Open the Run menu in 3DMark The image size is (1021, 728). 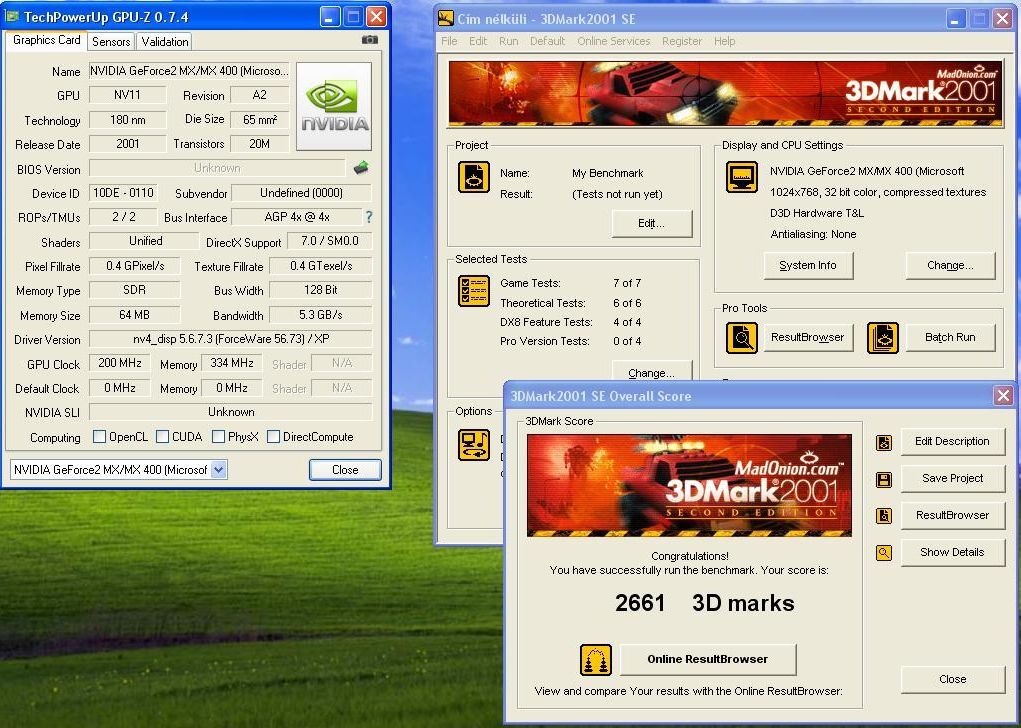click(509, 41)
